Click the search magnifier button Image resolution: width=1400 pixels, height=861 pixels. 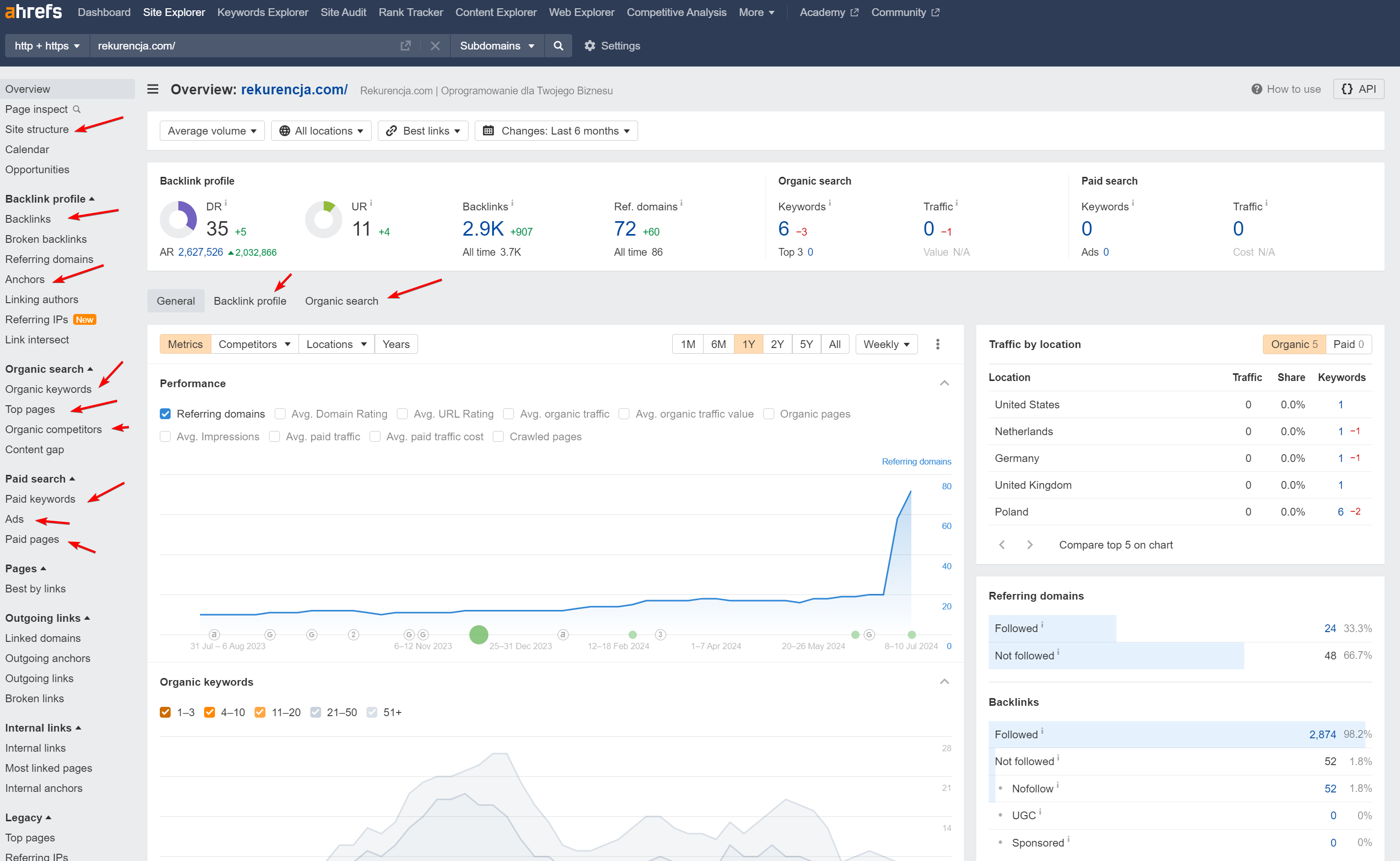[558, 45]
